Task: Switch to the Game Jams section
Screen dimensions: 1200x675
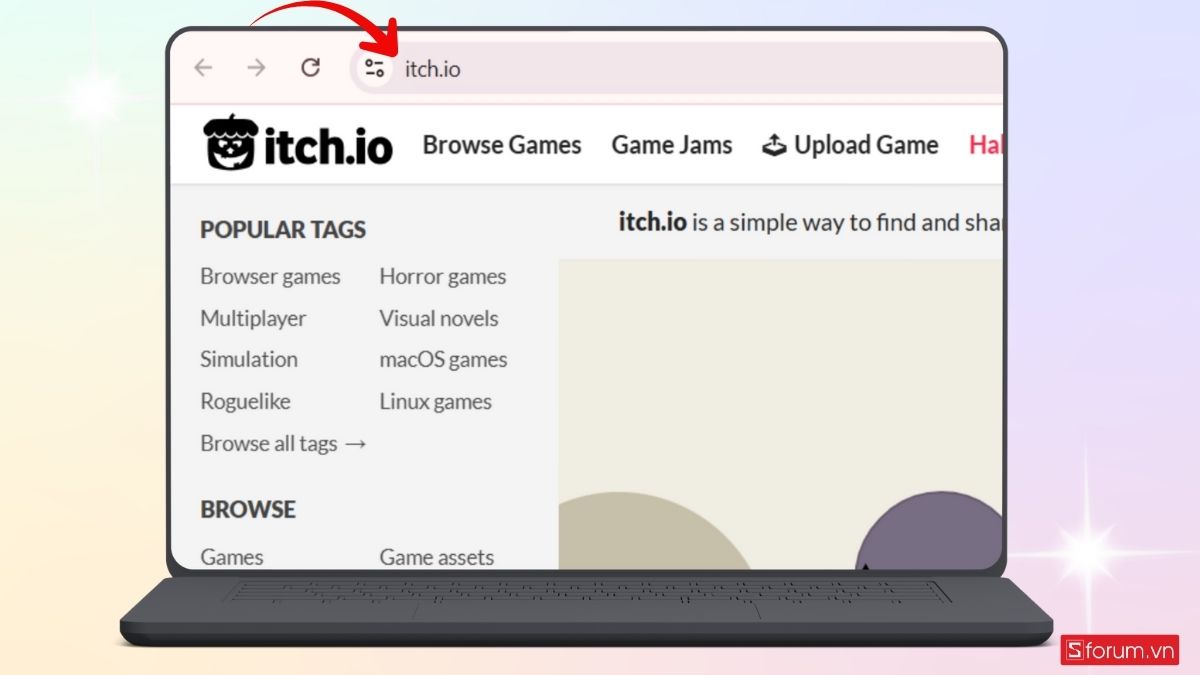Action: tap(671, 144)
